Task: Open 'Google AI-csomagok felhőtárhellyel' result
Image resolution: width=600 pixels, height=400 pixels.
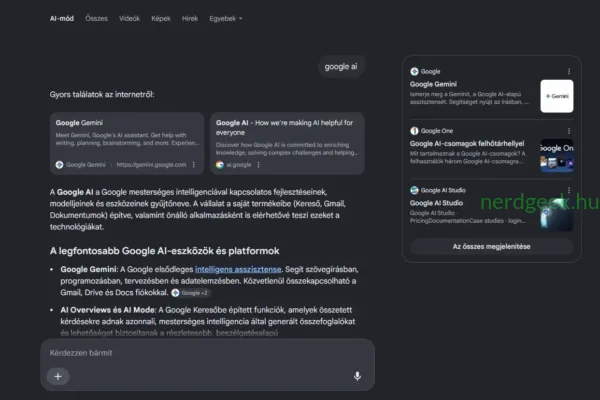Action: pyautogui.click(x=467, y=144)
